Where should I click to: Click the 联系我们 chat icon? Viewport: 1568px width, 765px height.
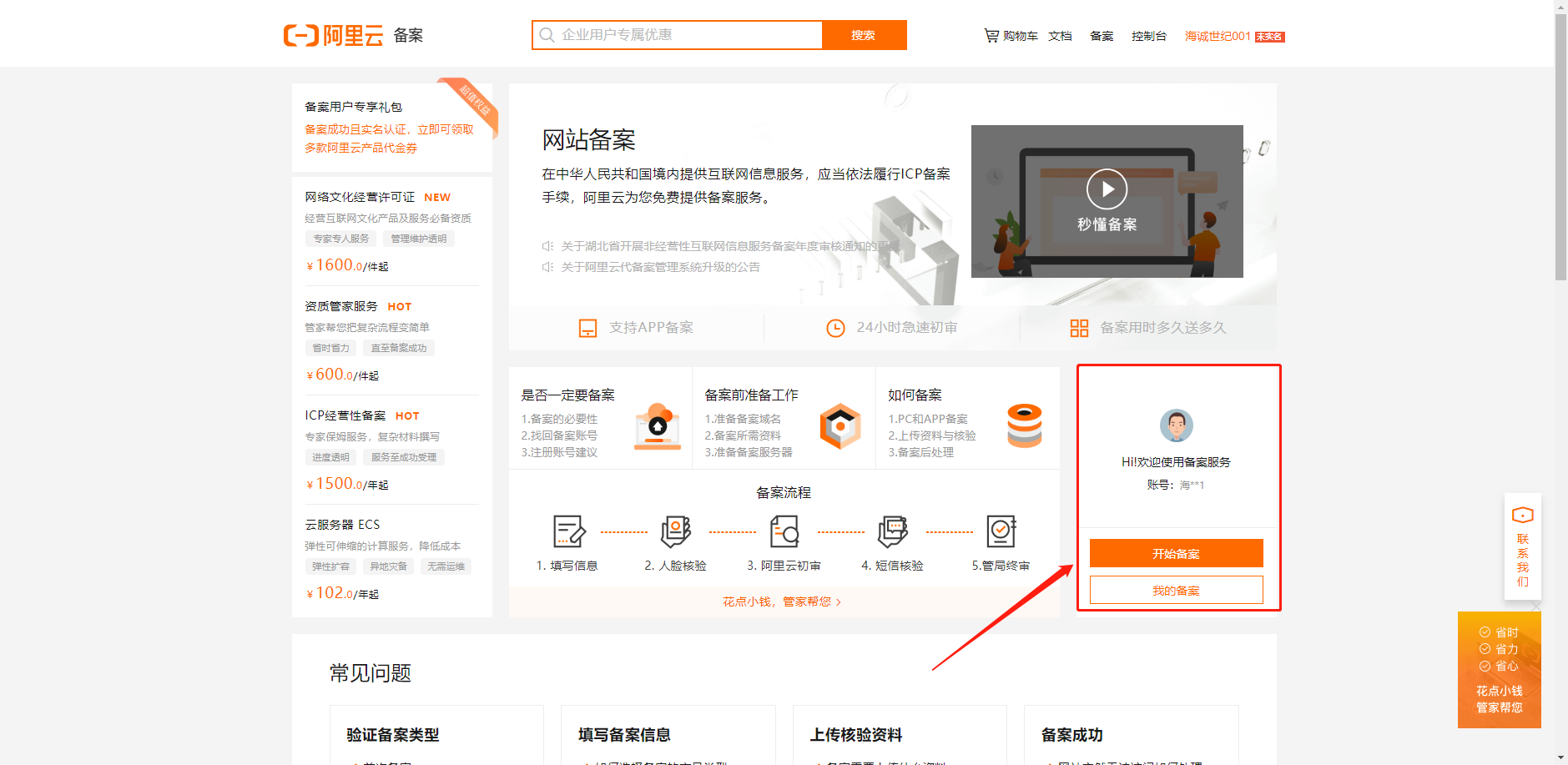coord(1523,516)
